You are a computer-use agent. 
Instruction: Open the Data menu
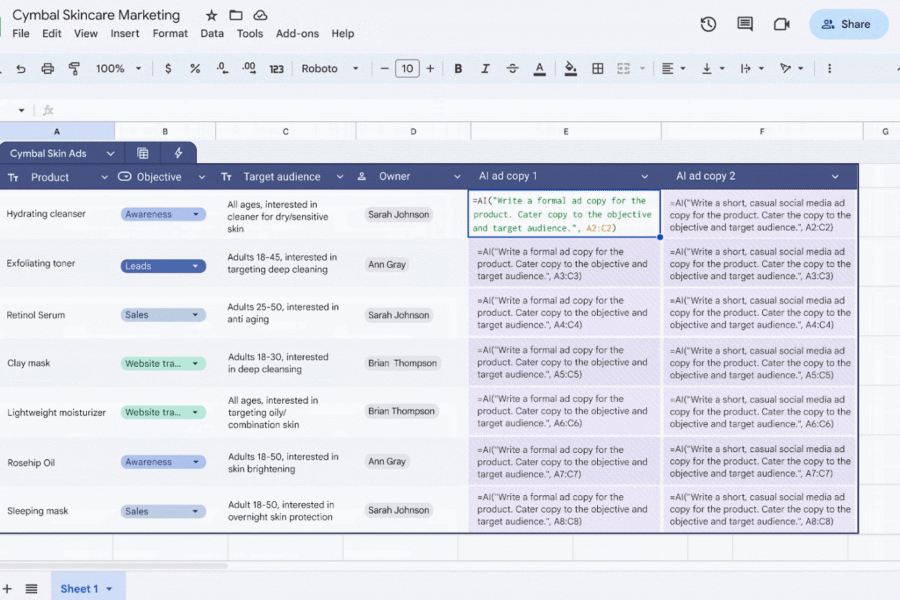212,34
